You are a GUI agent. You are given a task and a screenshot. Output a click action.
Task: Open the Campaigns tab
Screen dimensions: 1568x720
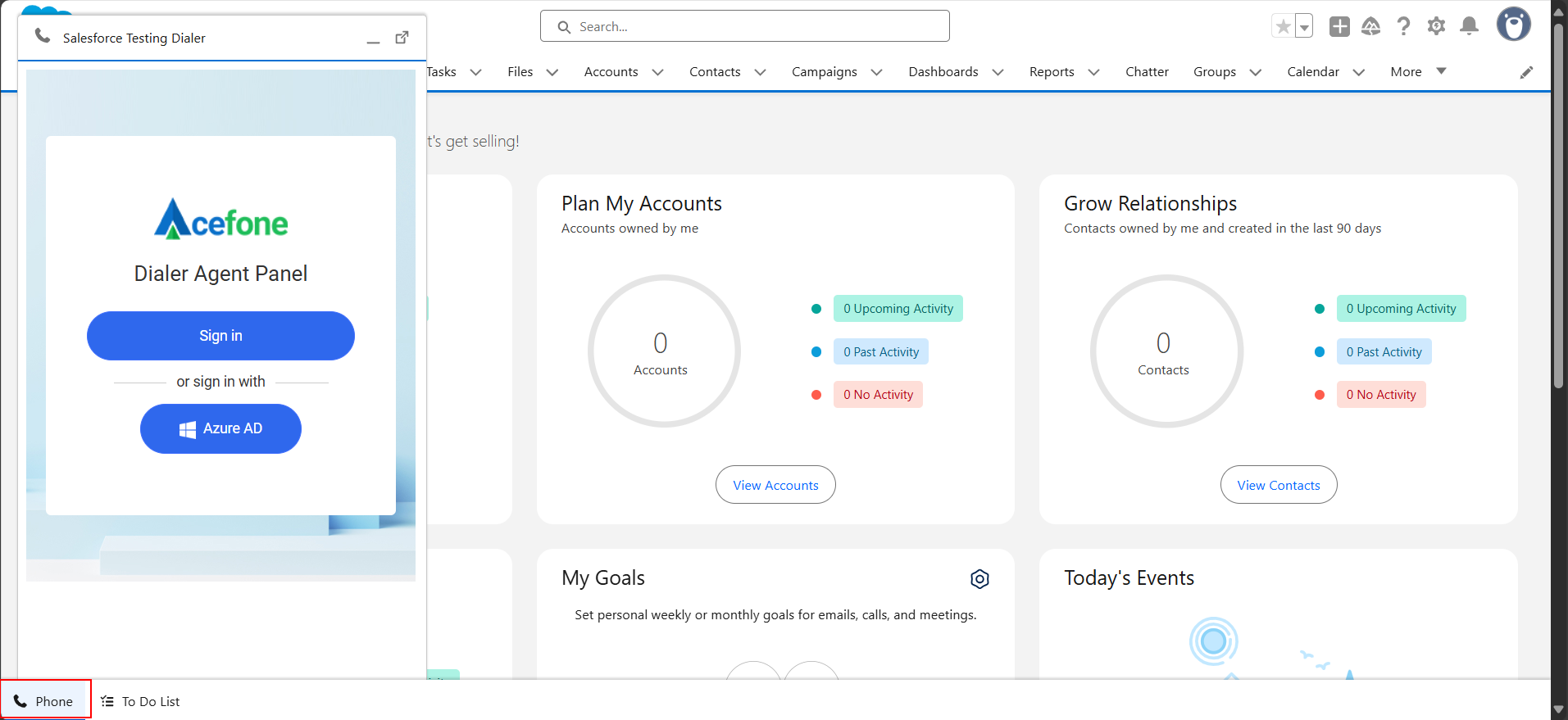coord(824,72)
